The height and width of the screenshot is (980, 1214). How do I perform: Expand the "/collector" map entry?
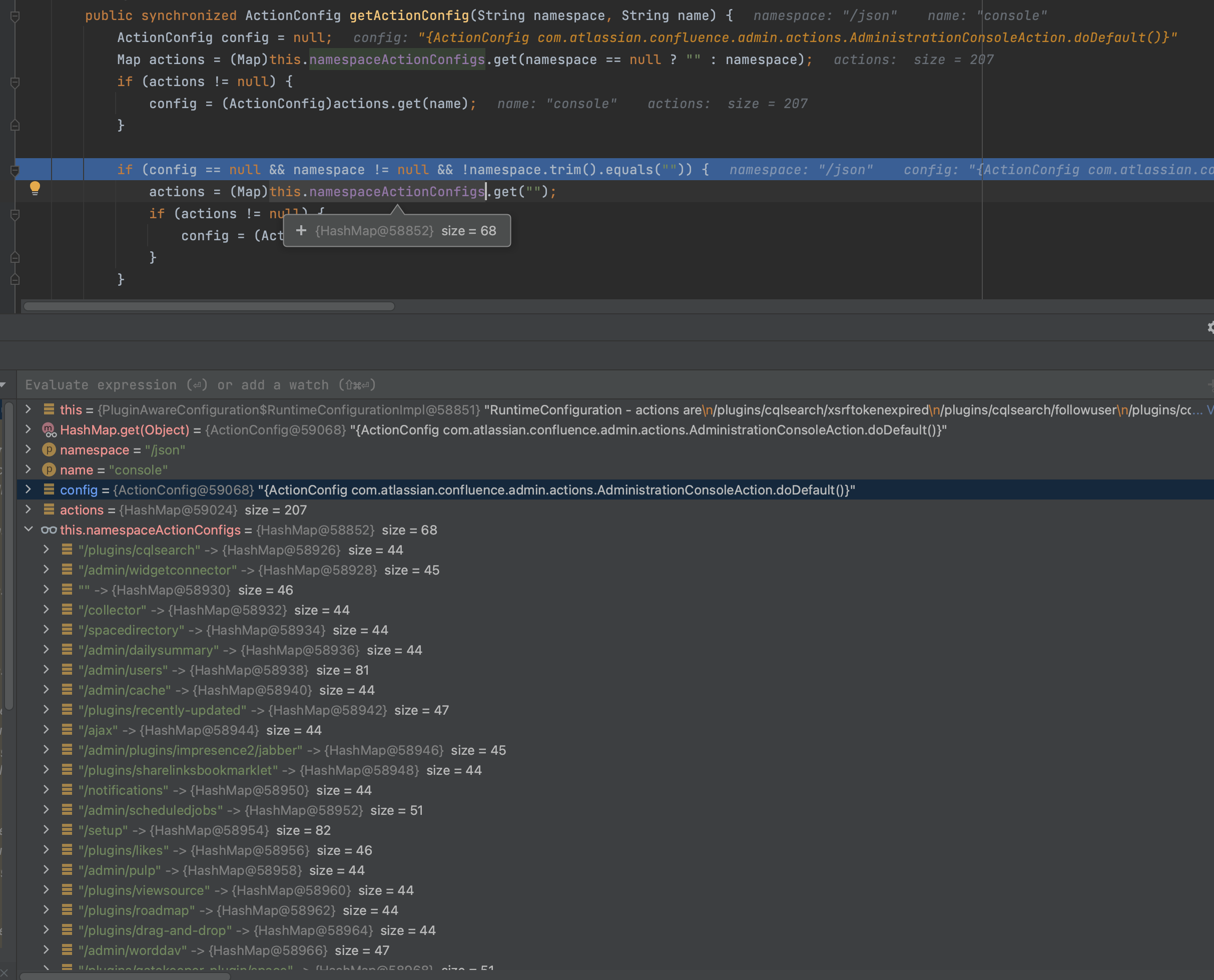46,610
